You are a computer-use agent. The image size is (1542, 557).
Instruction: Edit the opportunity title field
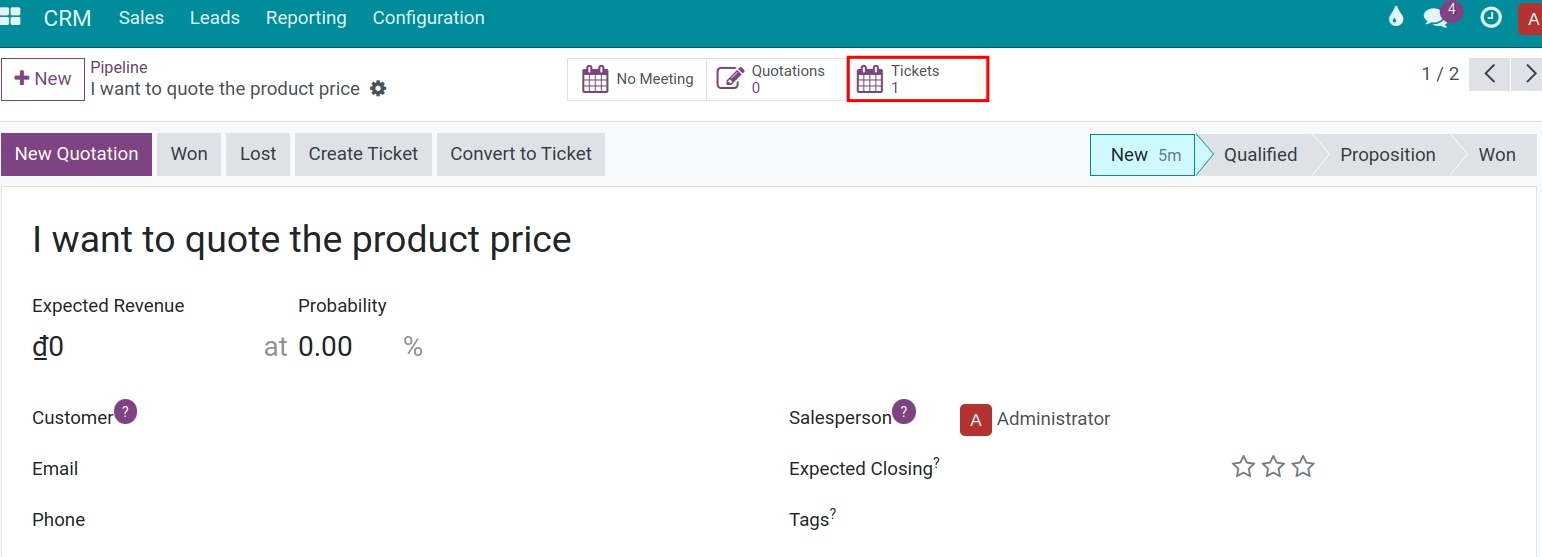pyautogui.click(x=302, y=240)
